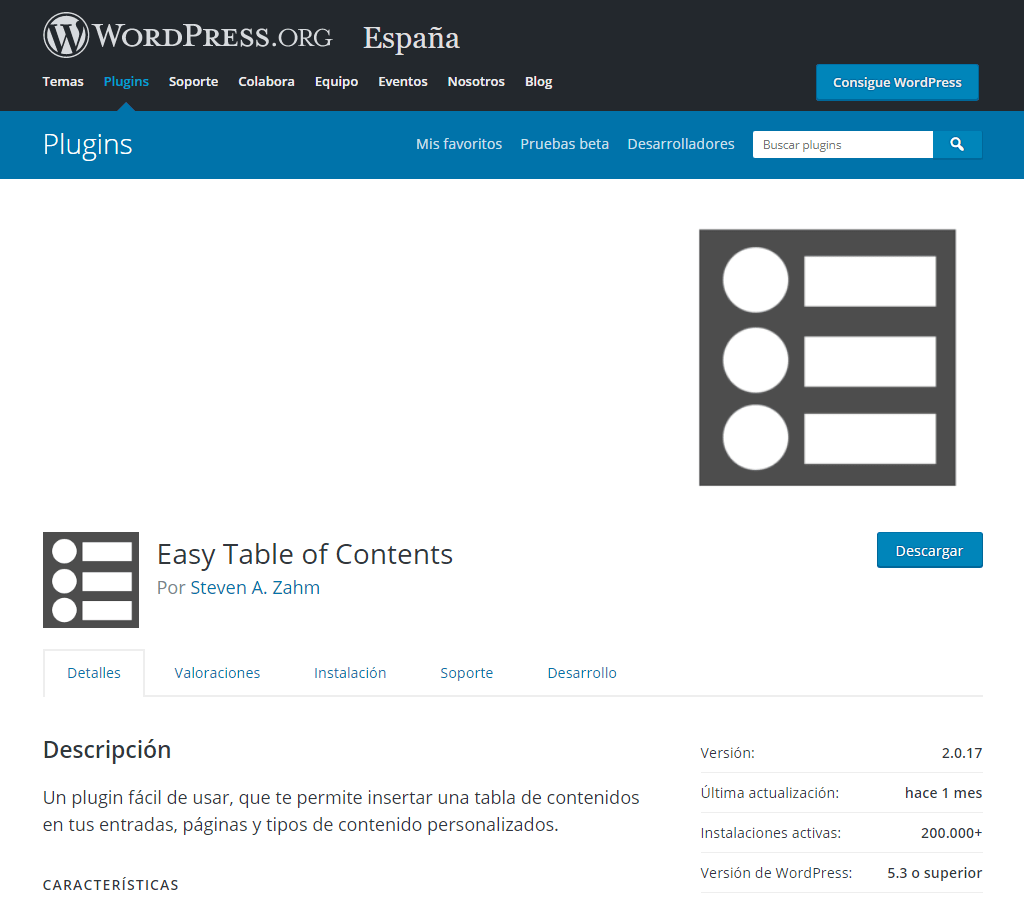This screenshot has height=899, width=1024.
Task: Visit the Pruebas beta link
Action: click(x=564, y=144)
